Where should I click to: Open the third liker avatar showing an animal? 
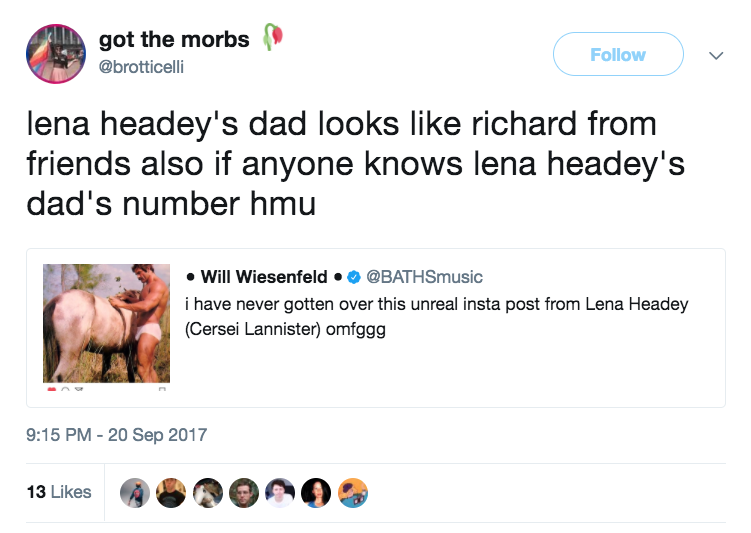(208, 492)
